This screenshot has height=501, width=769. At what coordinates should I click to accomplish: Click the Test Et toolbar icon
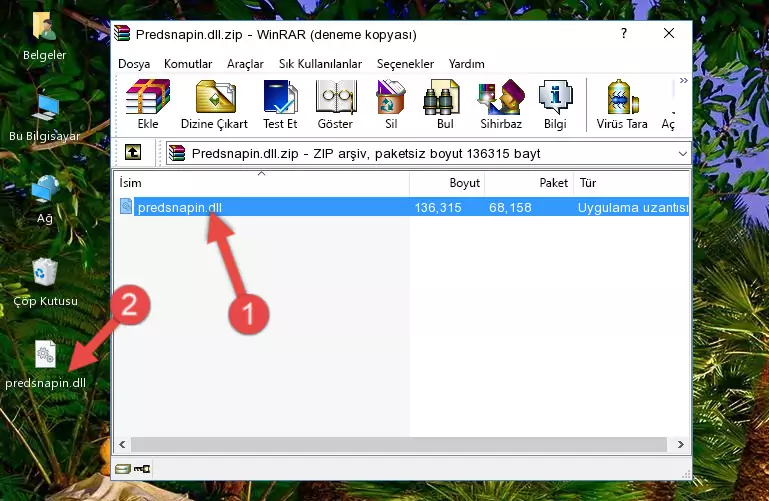[280, 104]
